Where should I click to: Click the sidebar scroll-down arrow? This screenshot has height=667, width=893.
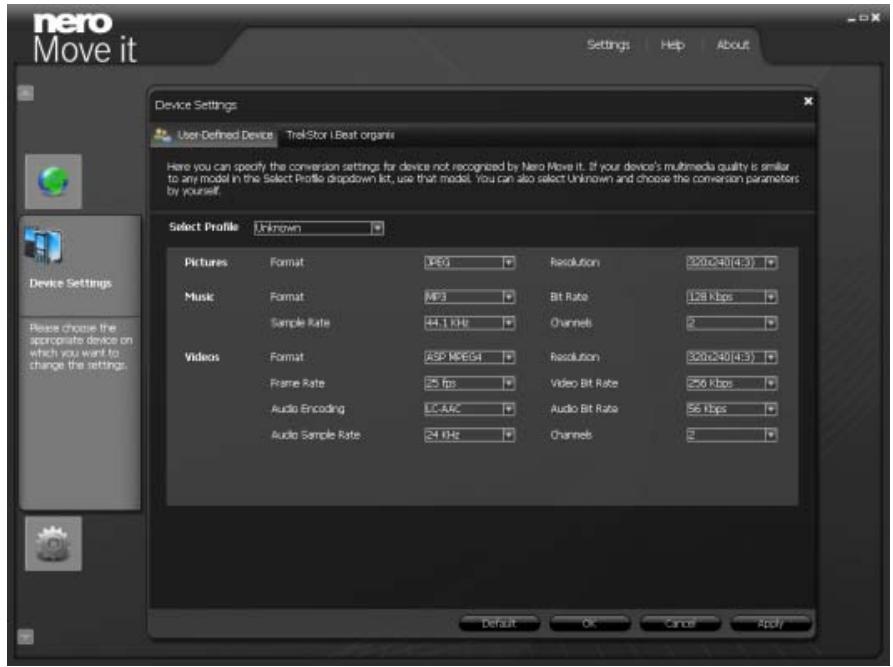point(25,636)
